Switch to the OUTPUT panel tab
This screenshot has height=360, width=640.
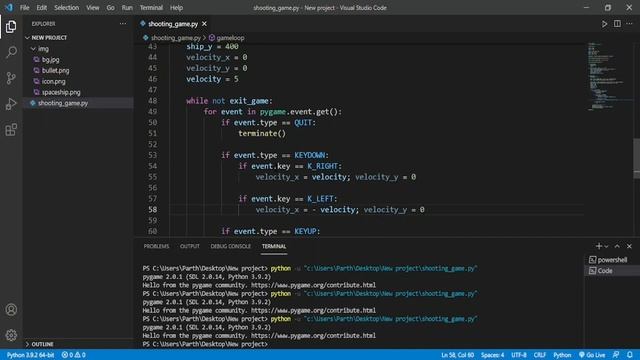click(190, 246)
